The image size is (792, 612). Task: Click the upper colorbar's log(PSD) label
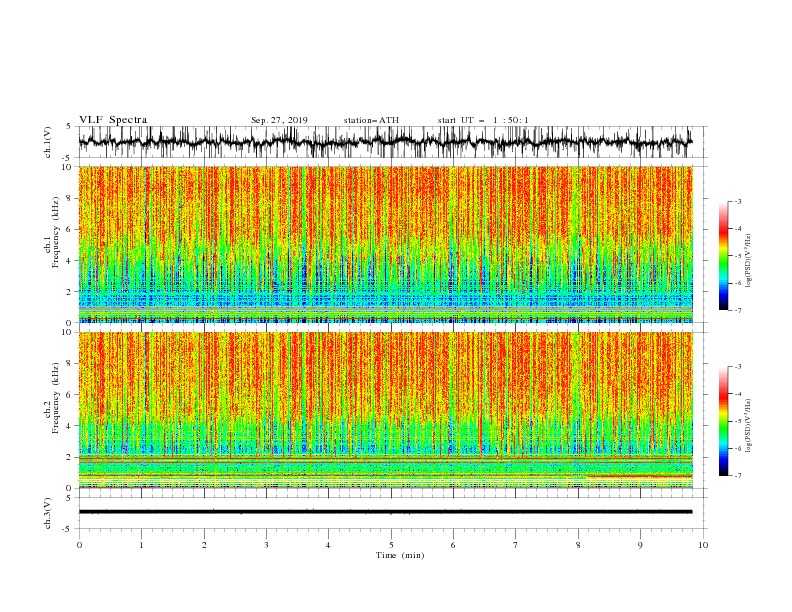click(748, 261)
